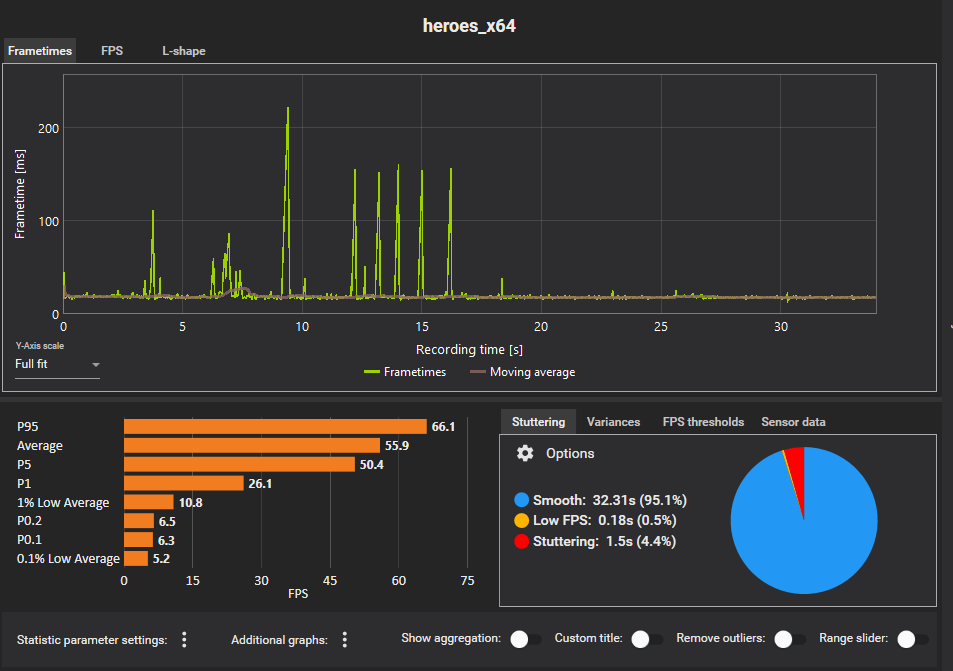The width and height of the screenshot is (953, 671).
Task: Click the P5 bar showing 50.4
Action: tap(239, 464)
